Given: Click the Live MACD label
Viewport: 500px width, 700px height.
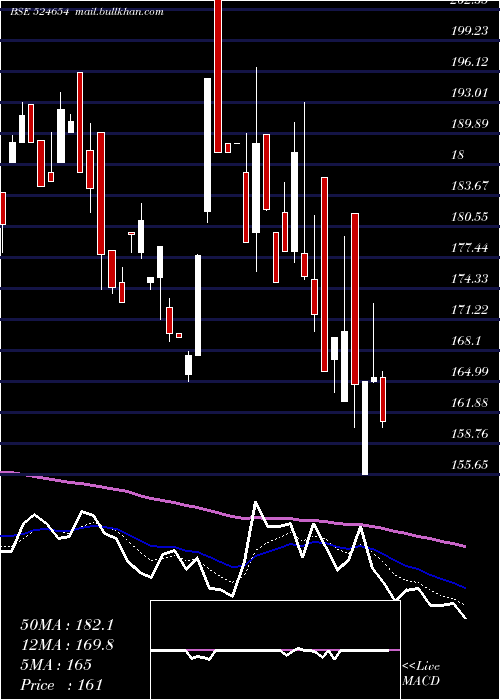Looking at the screenshot, I should coord(421,673).
